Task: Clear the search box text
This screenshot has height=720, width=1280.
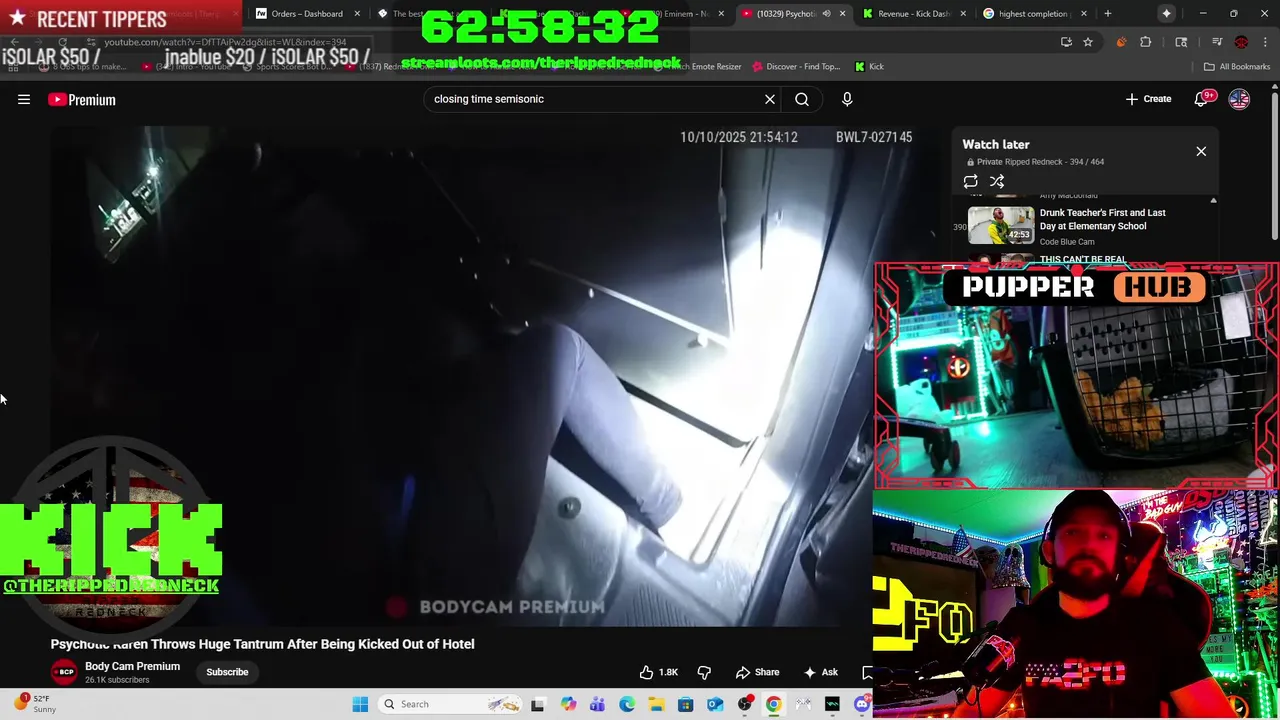Action: point(770,99)
